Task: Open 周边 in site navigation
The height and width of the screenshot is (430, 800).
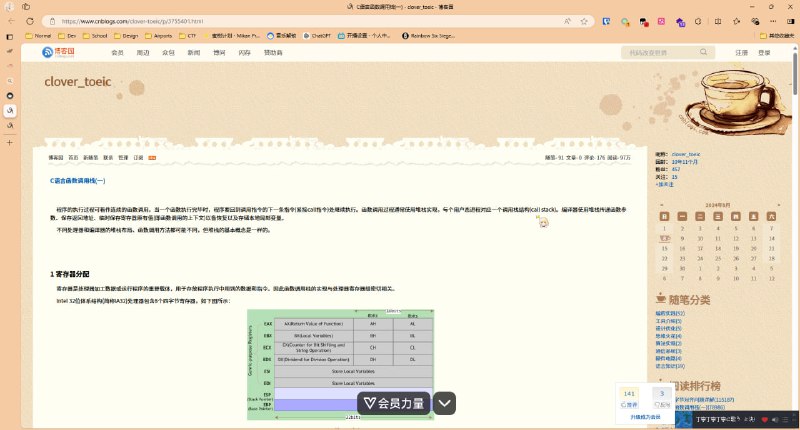Action: pos(143,53)
